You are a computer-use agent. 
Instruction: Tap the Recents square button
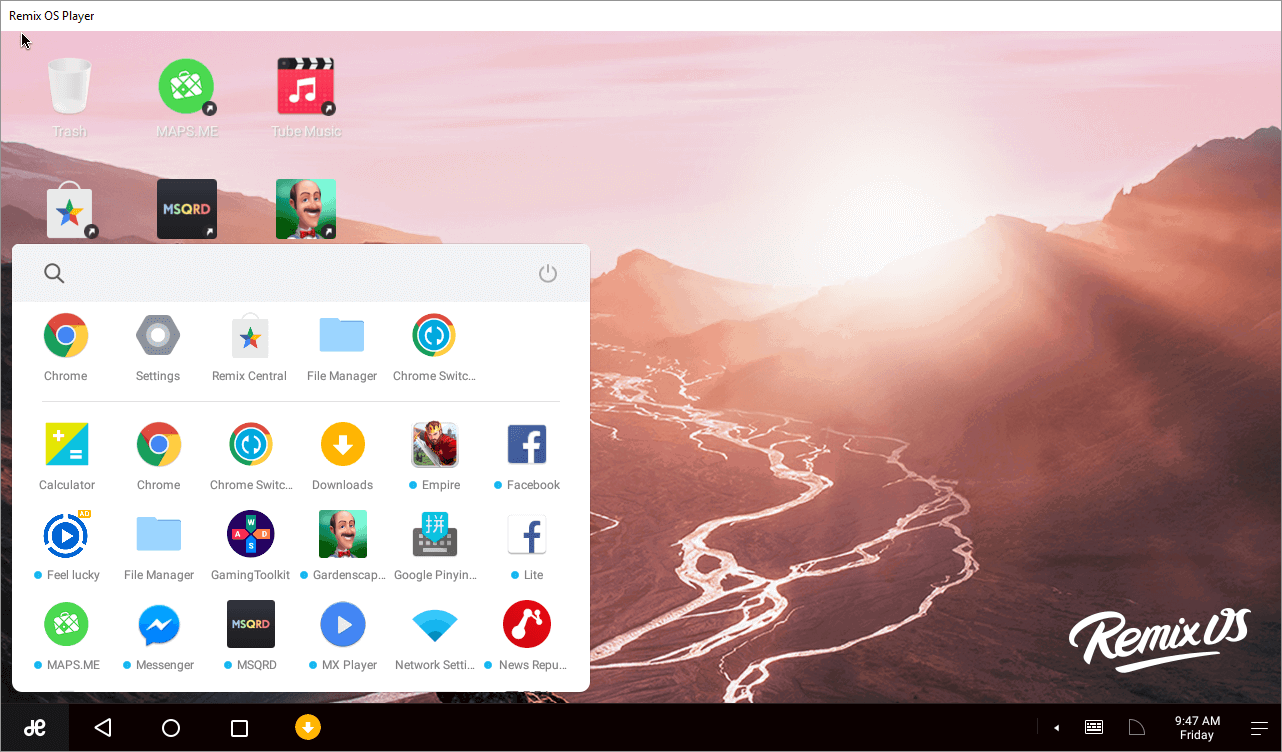(x=239, y=728)
